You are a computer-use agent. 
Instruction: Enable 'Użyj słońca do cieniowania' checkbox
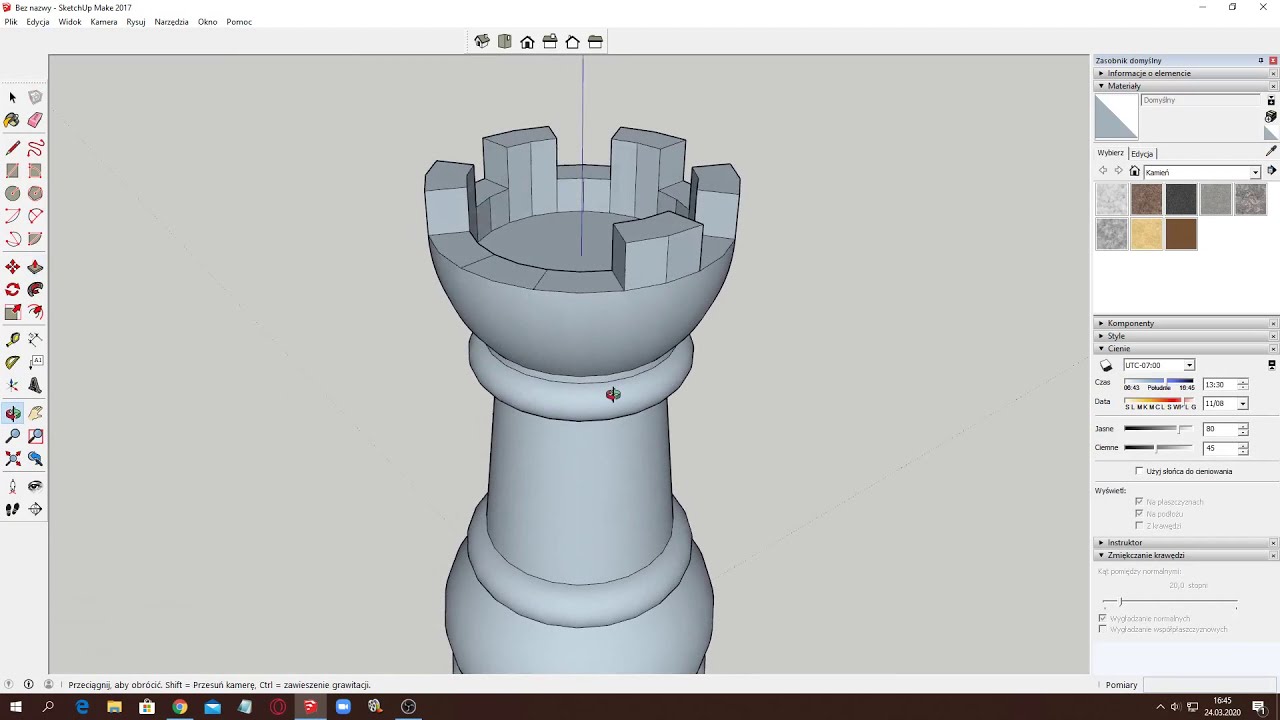point(1139,471)
